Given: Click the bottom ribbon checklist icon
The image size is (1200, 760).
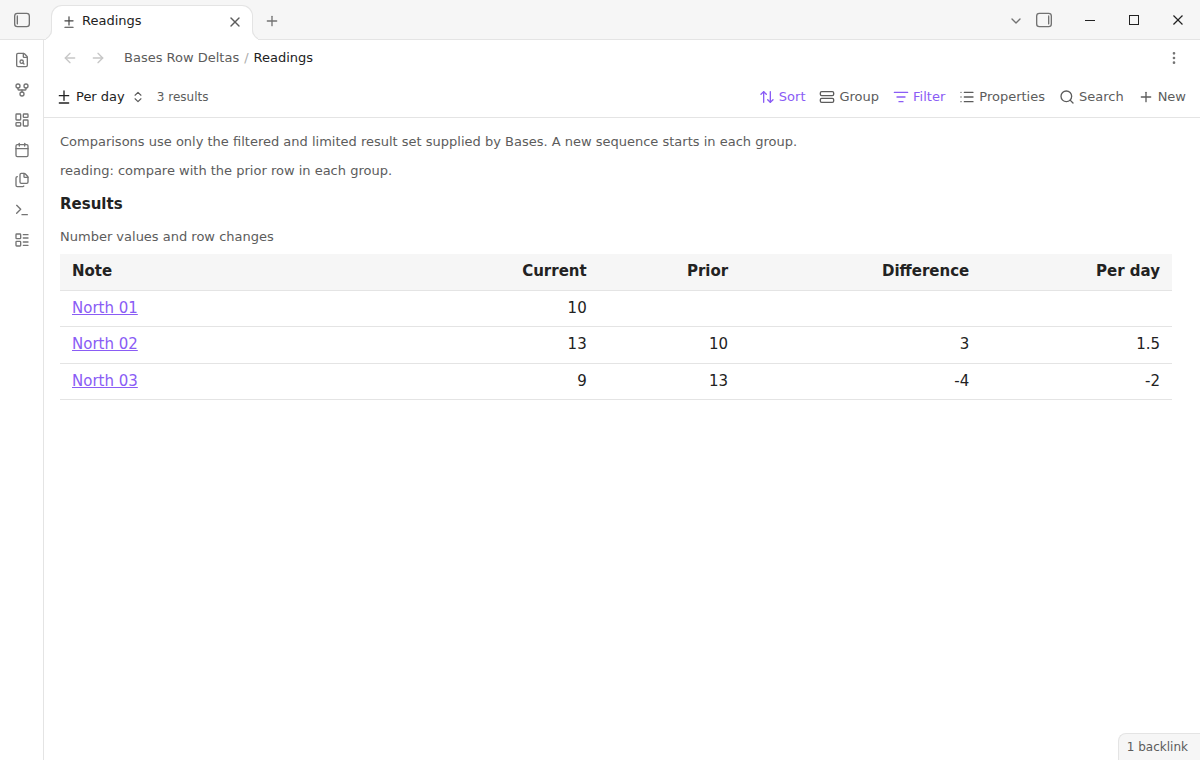Looking at the screenshot, I should pos(22,240).
